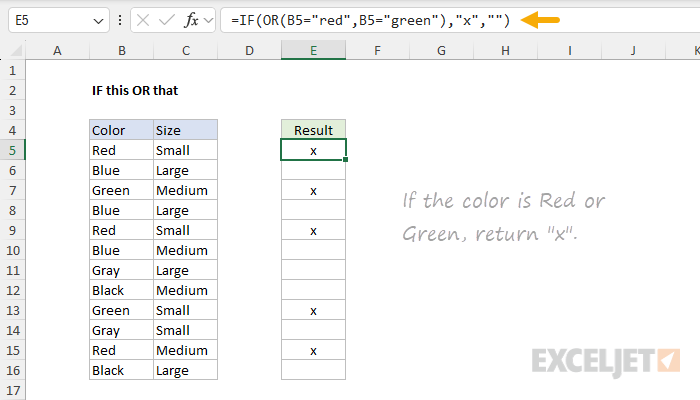
Task: Select cell B13 containing Green
Action: click(121, 310)
